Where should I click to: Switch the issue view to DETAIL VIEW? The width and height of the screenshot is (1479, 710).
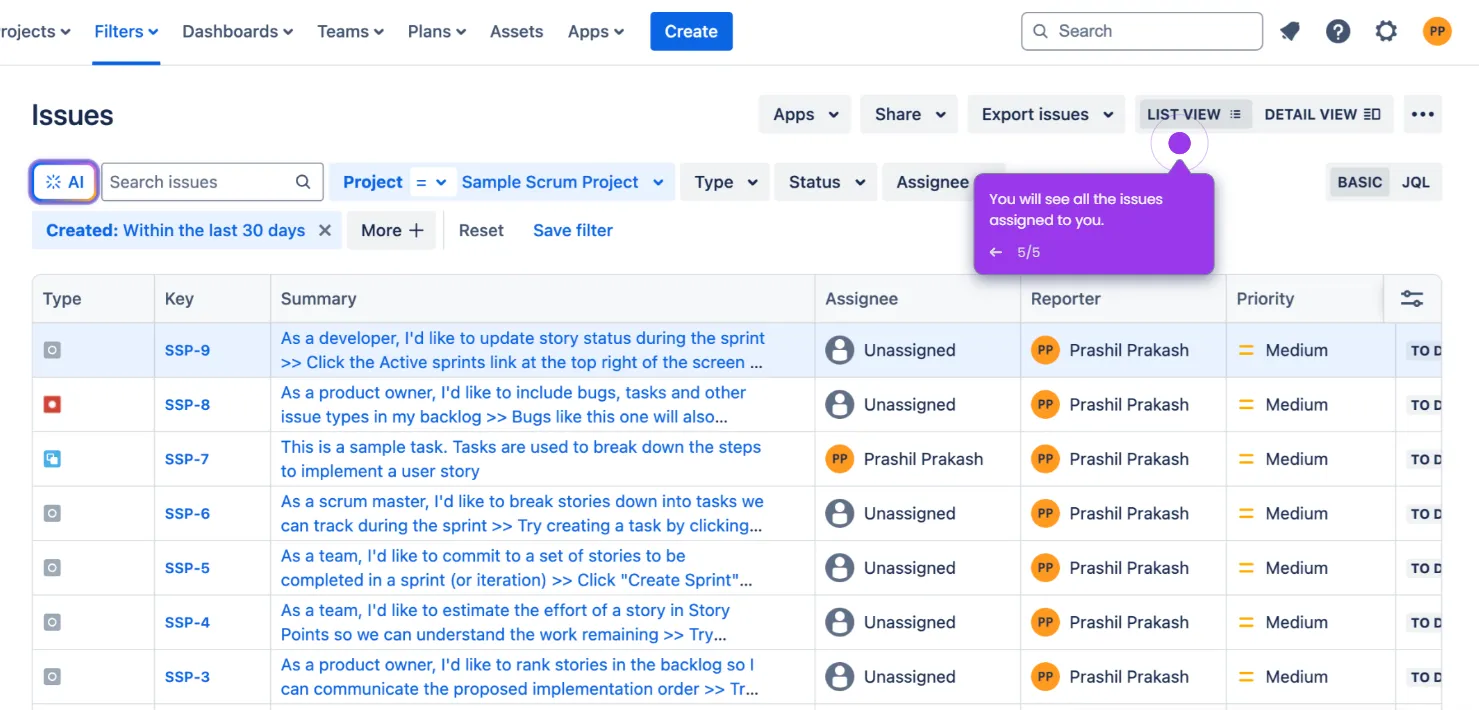1322,114
